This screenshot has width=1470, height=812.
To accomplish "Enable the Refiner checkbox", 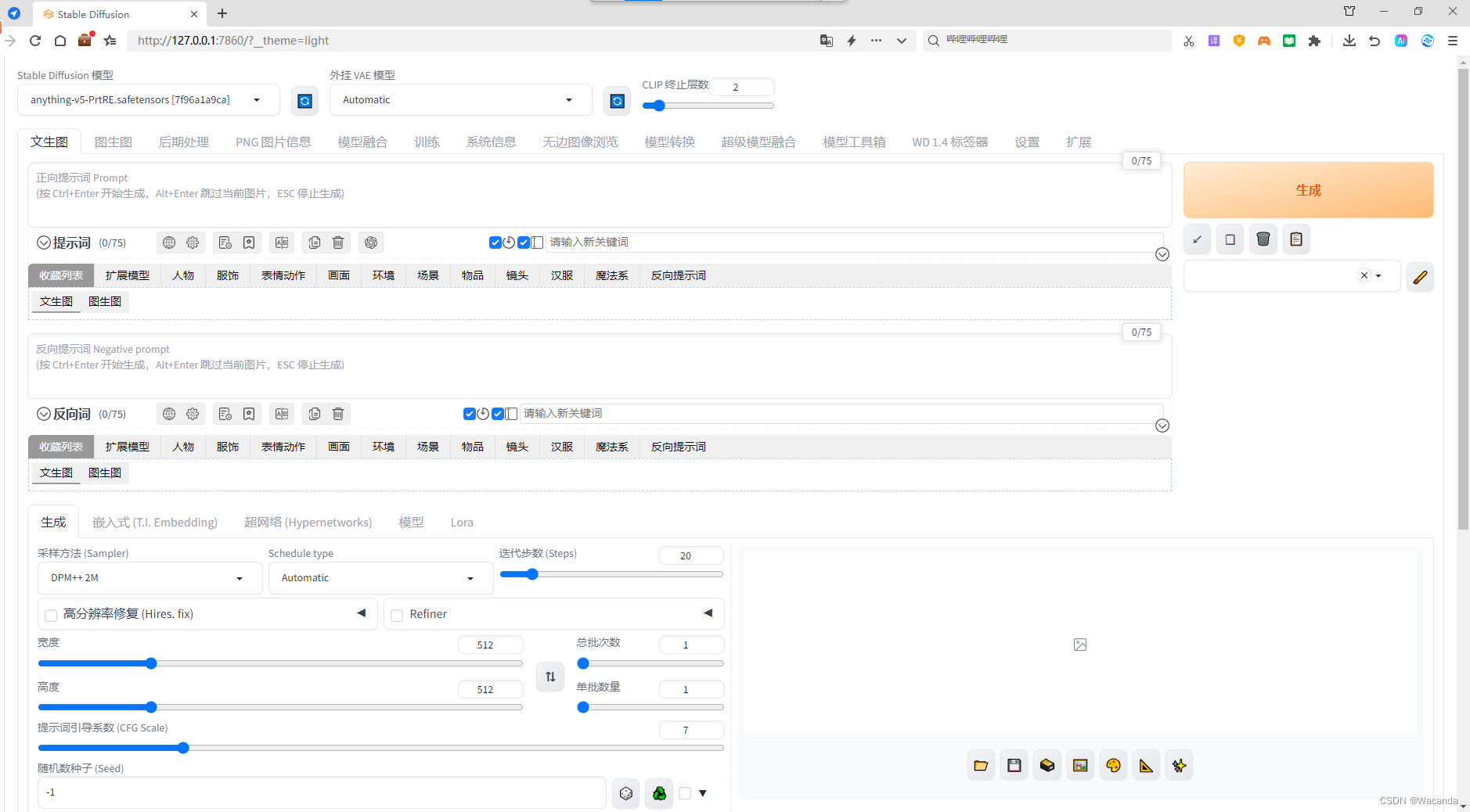I will (x=397, y=615).
